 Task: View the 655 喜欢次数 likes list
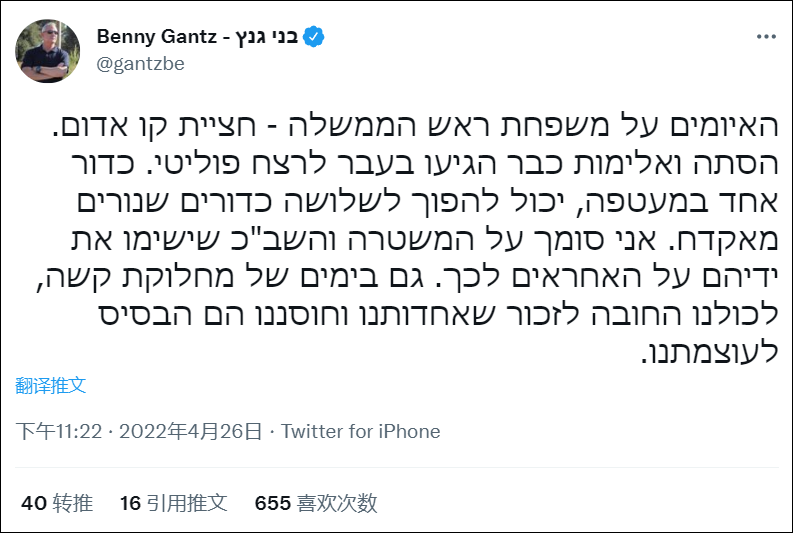coord(316,503)
